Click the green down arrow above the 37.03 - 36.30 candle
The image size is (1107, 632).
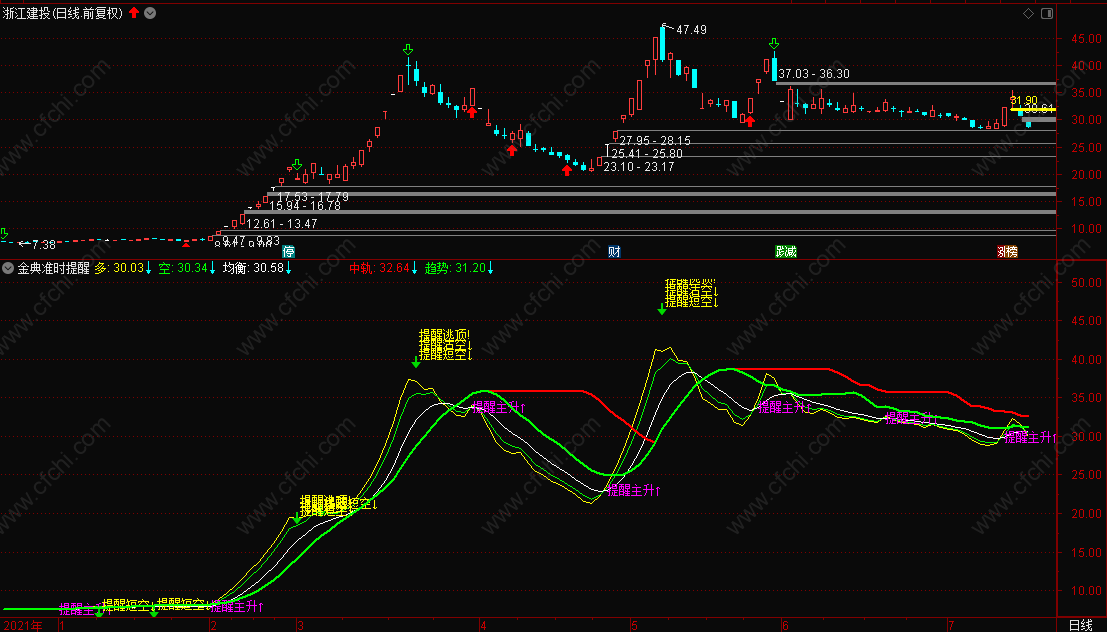pyautogui.click(x=774, y=44)
